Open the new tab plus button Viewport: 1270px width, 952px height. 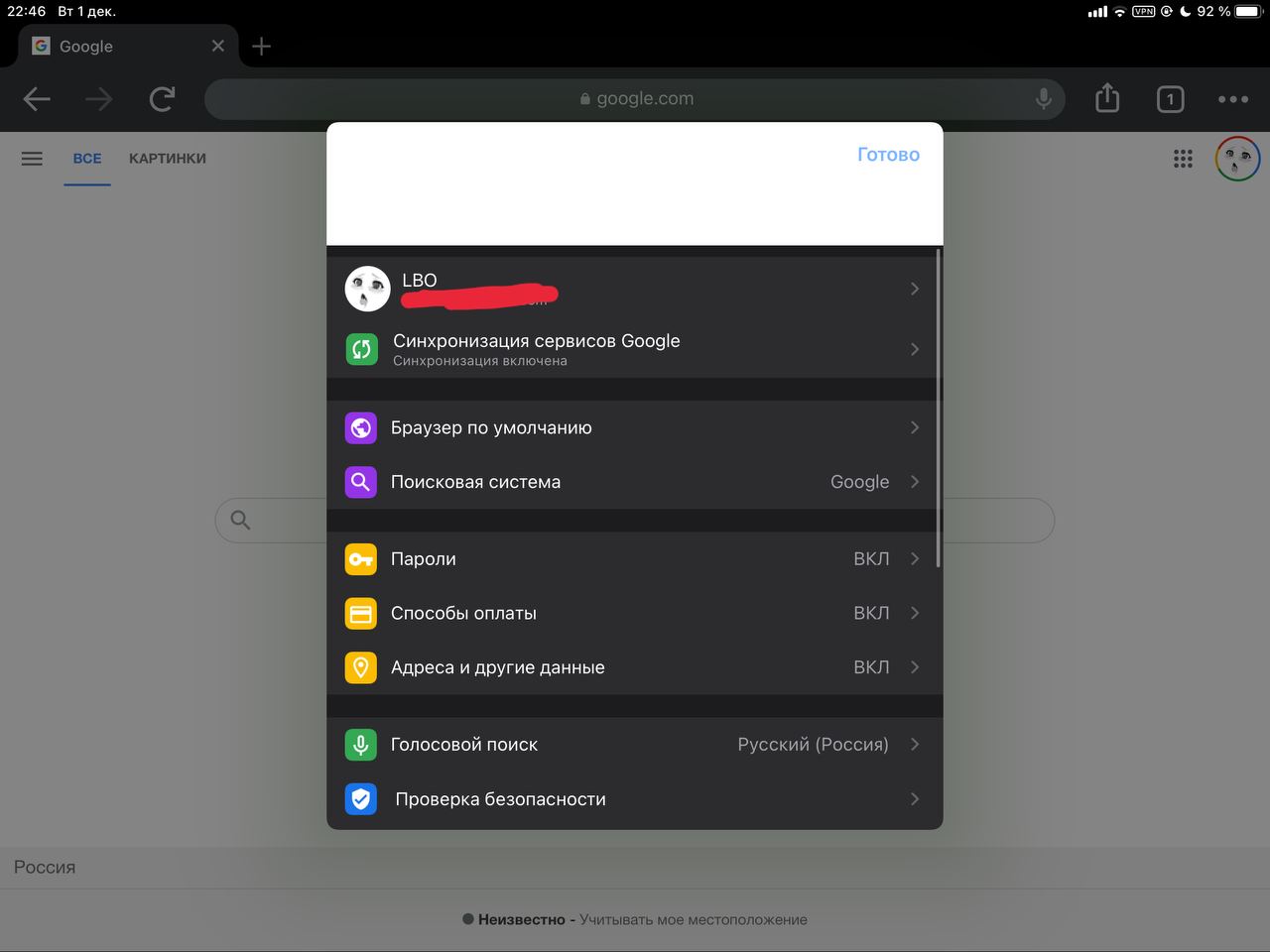pyautogui.click(x=261, y=47)
